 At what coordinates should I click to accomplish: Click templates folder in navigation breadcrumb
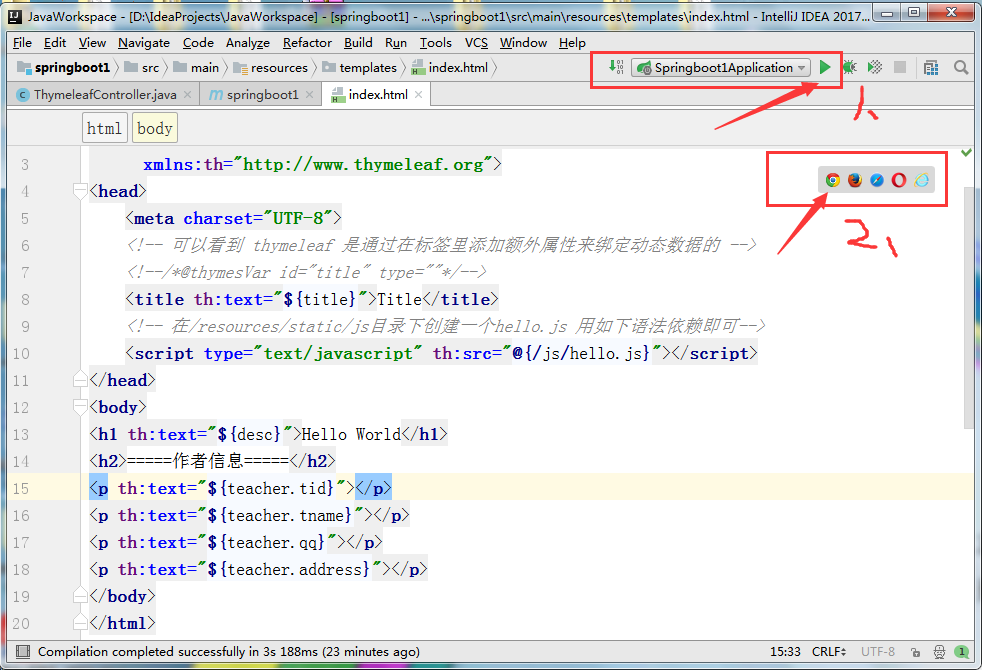[x=359, y=68]
